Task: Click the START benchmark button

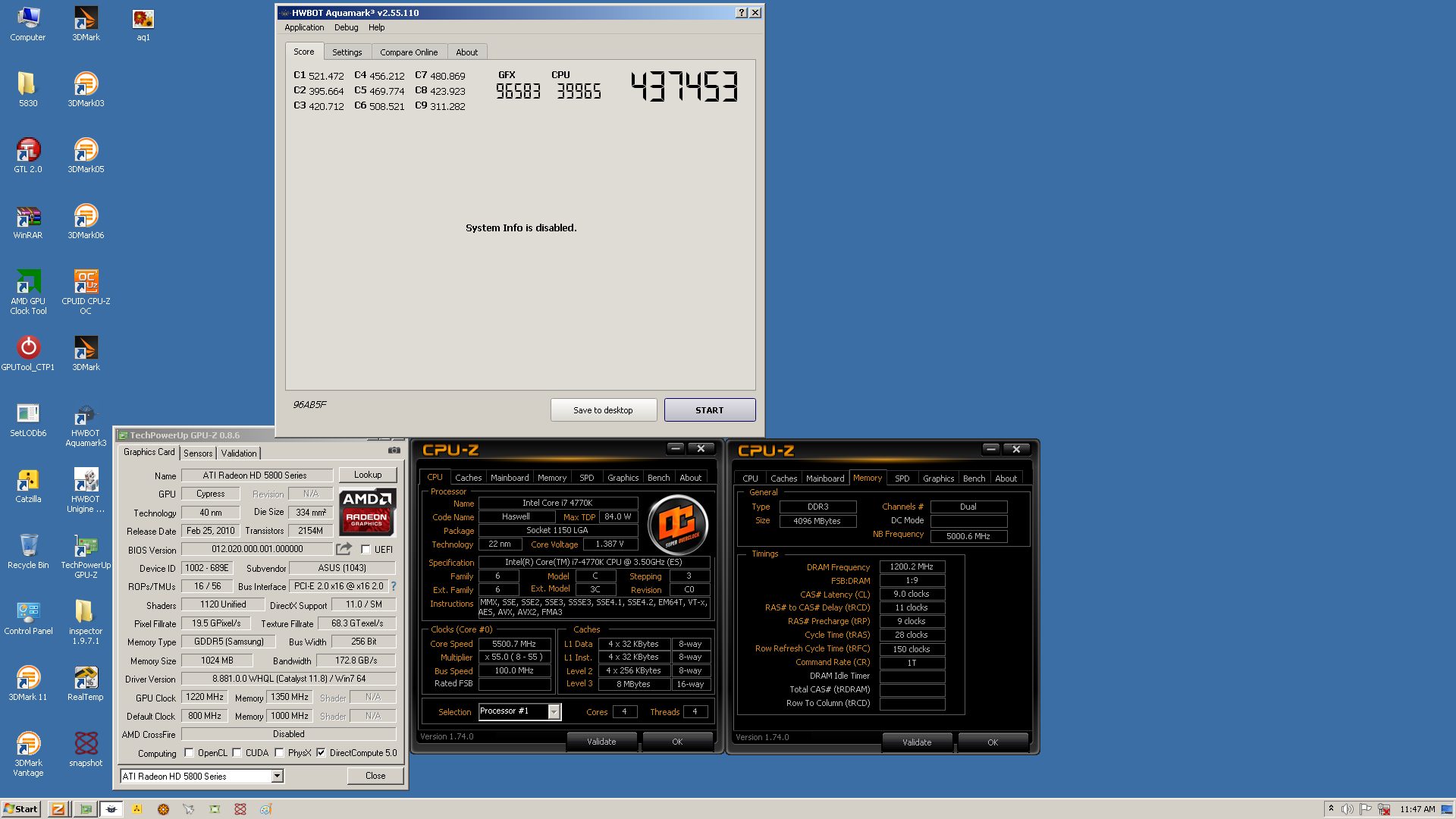Action: tap(710, 410)
